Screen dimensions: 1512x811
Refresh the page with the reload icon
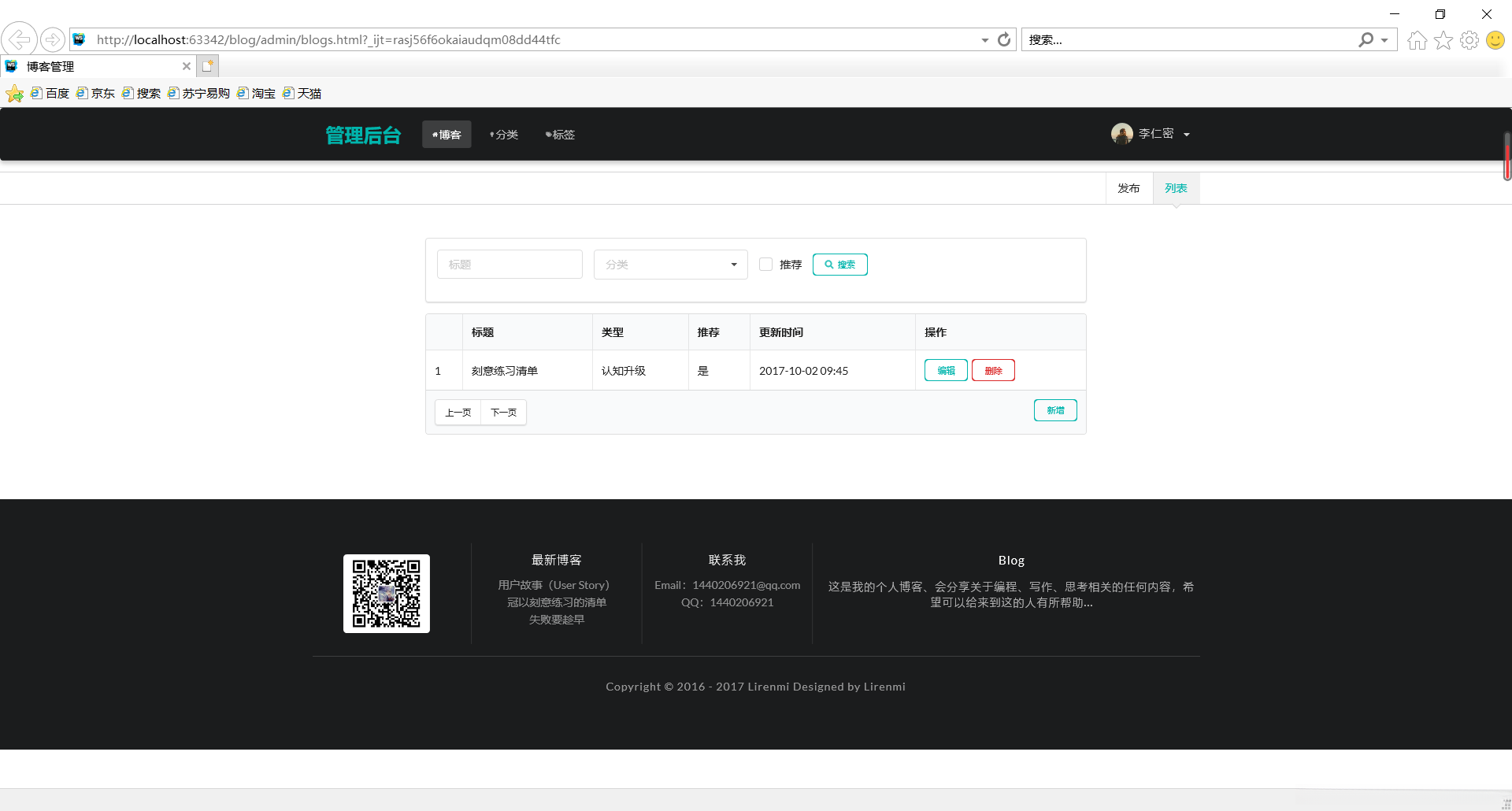[1004, 39]
